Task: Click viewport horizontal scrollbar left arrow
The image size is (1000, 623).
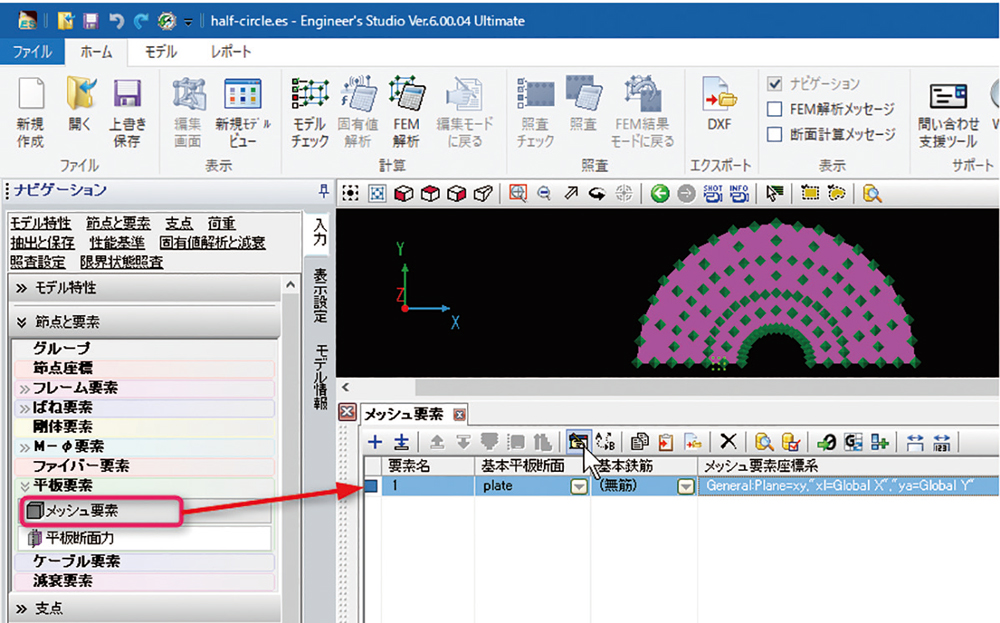Action: [x=345, y=387]
